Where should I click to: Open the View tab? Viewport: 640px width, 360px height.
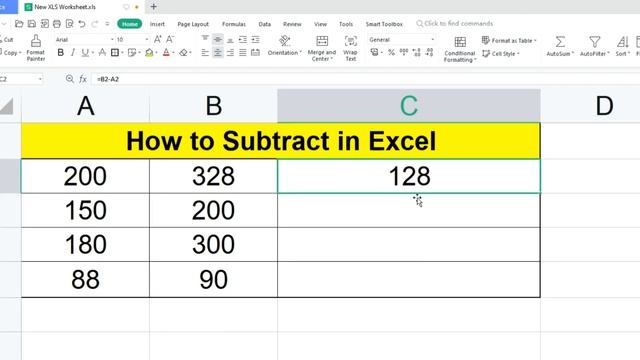320,24
